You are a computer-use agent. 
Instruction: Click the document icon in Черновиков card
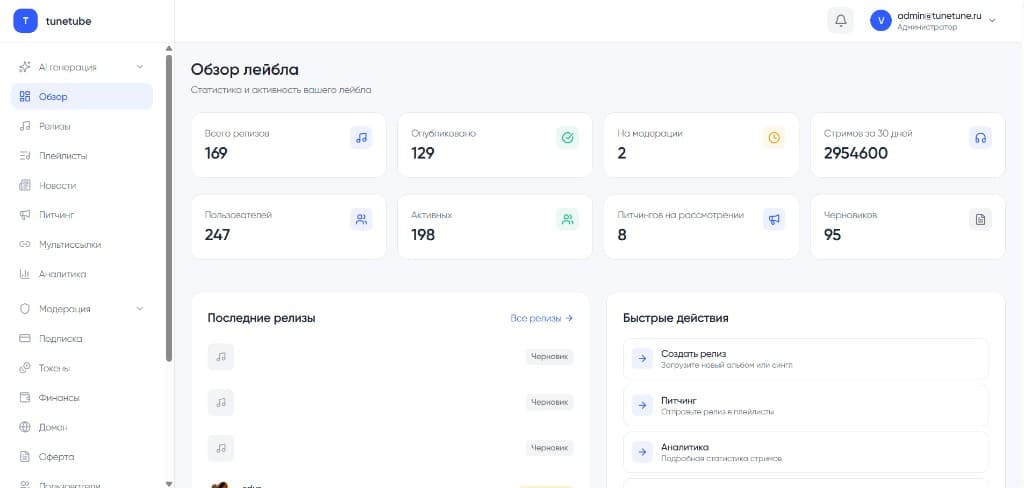(980, 219)
